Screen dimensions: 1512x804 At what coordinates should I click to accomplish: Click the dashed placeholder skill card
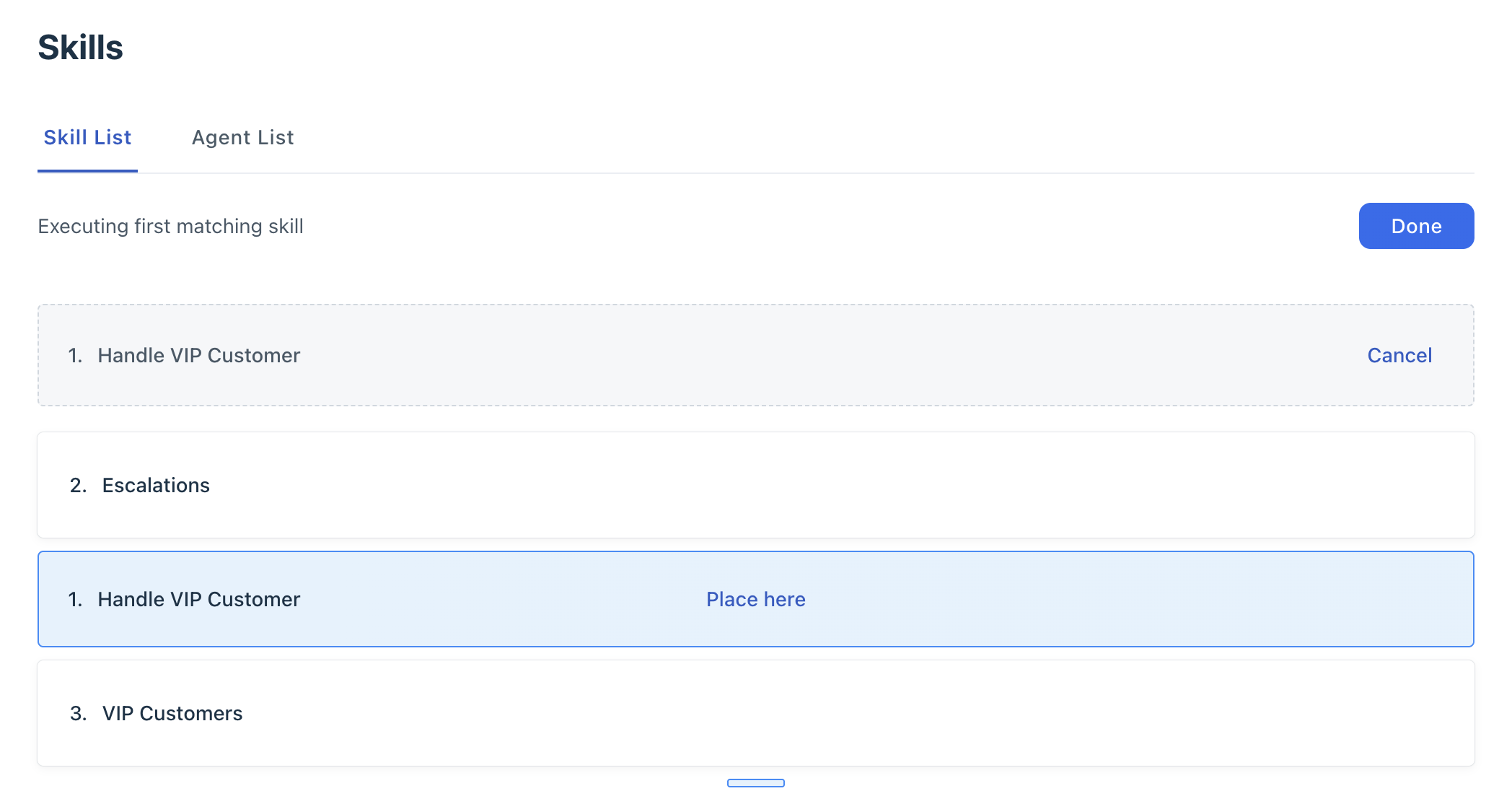755,355
